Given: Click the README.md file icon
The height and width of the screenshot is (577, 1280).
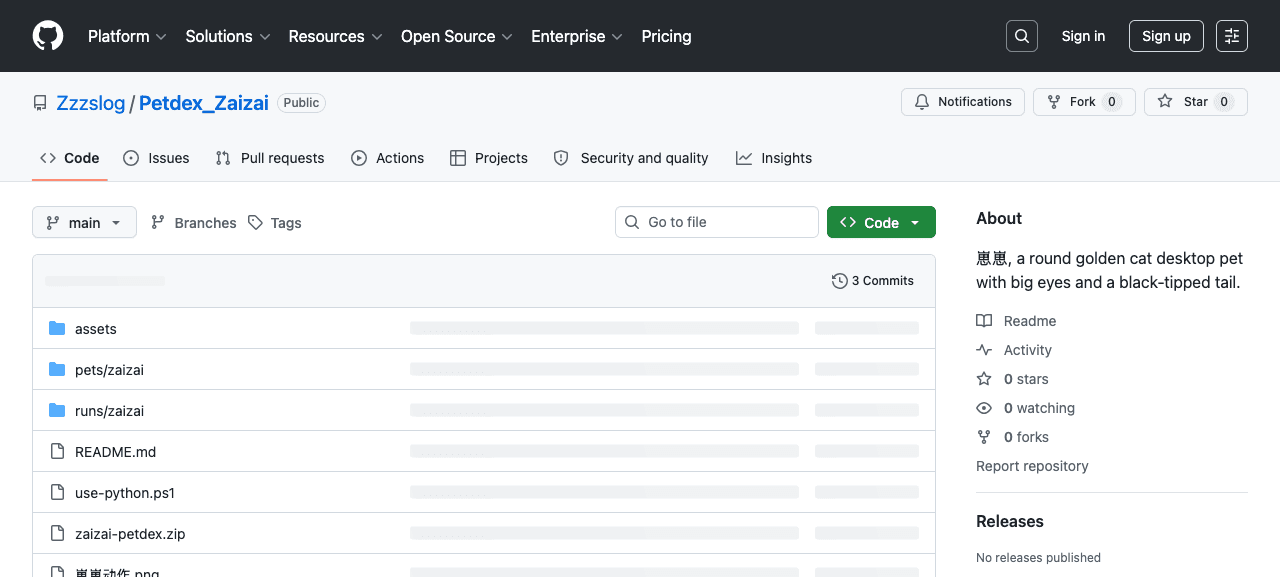Looking at the screenshot, I should [57, 452].
